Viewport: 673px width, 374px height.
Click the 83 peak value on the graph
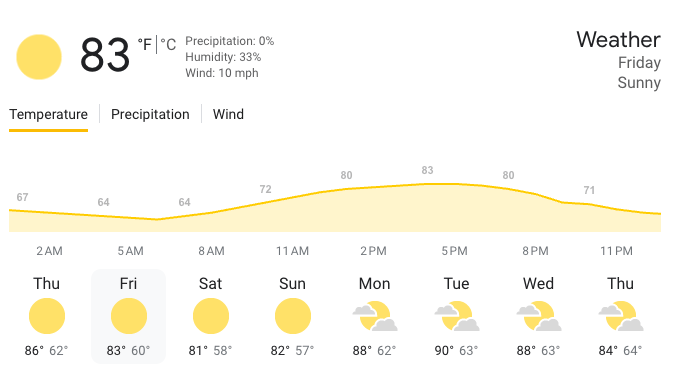427,170
